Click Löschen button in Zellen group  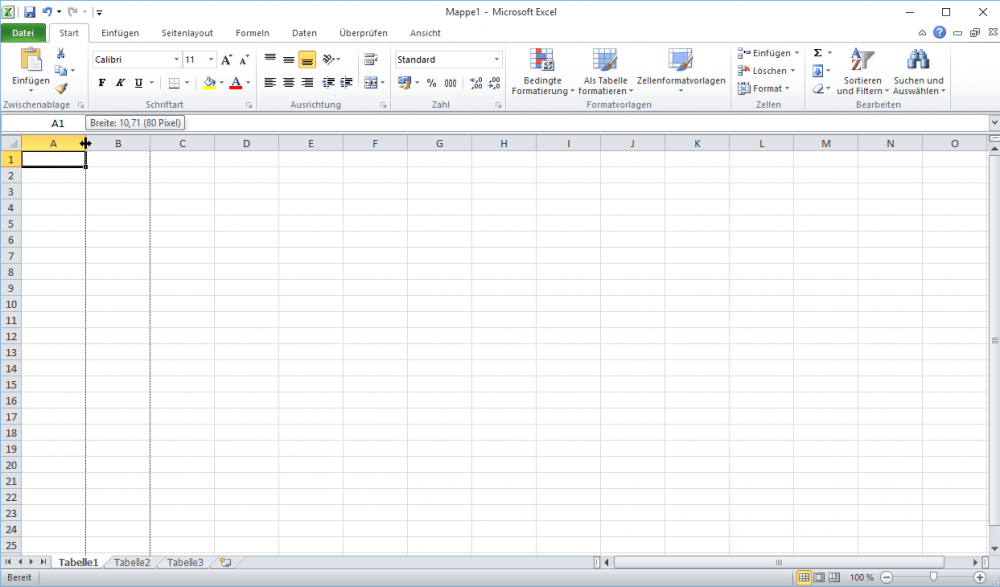coord(767,71)
